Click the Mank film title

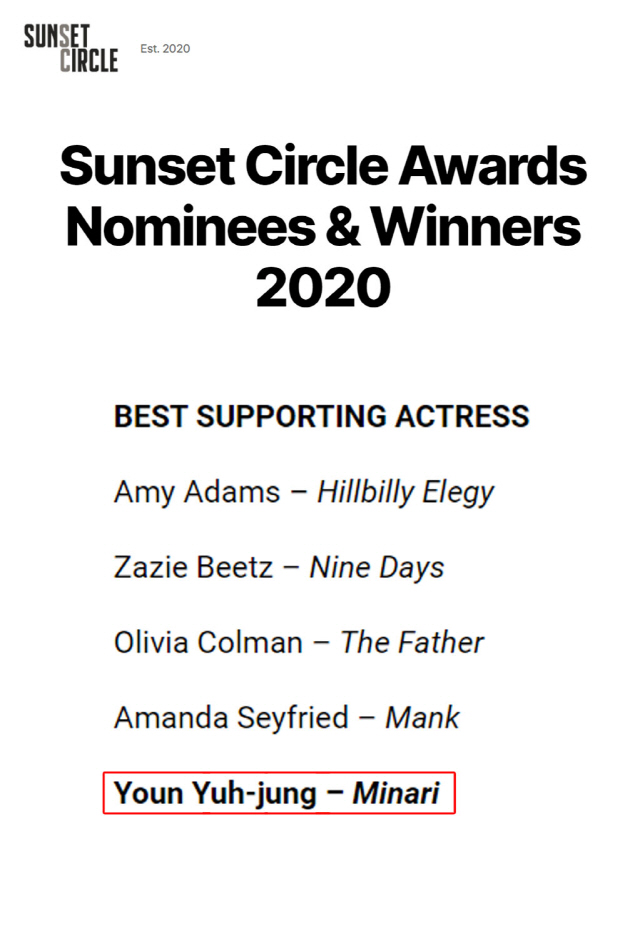422,718
